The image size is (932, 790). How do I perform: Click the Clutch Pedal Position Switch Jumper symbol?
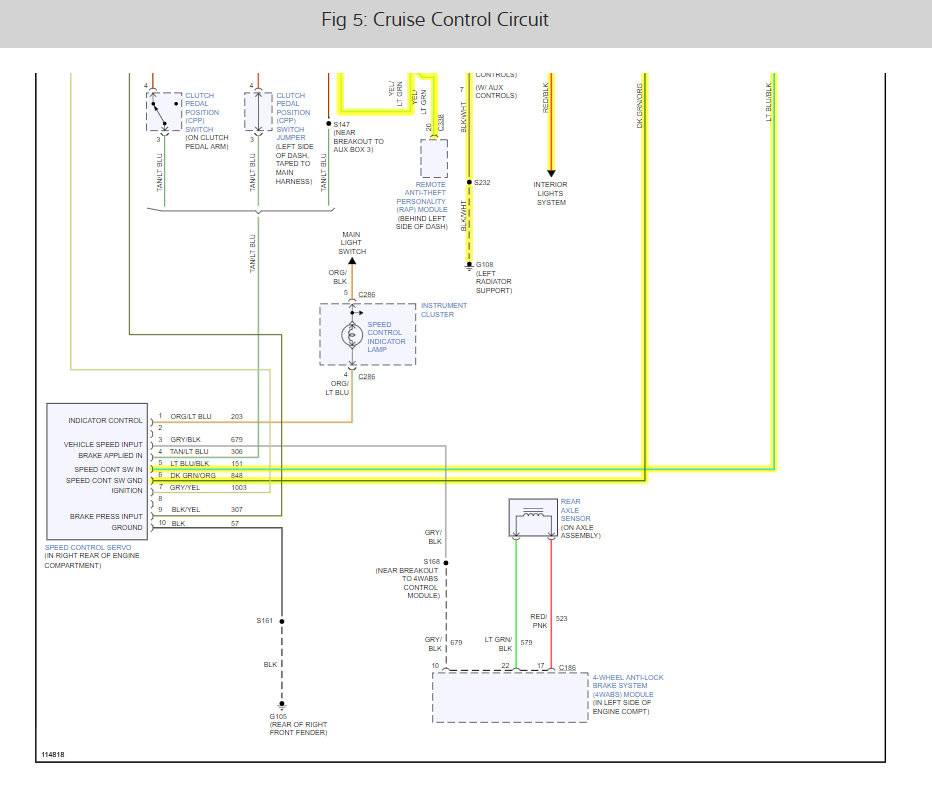[x=257, y=110]
